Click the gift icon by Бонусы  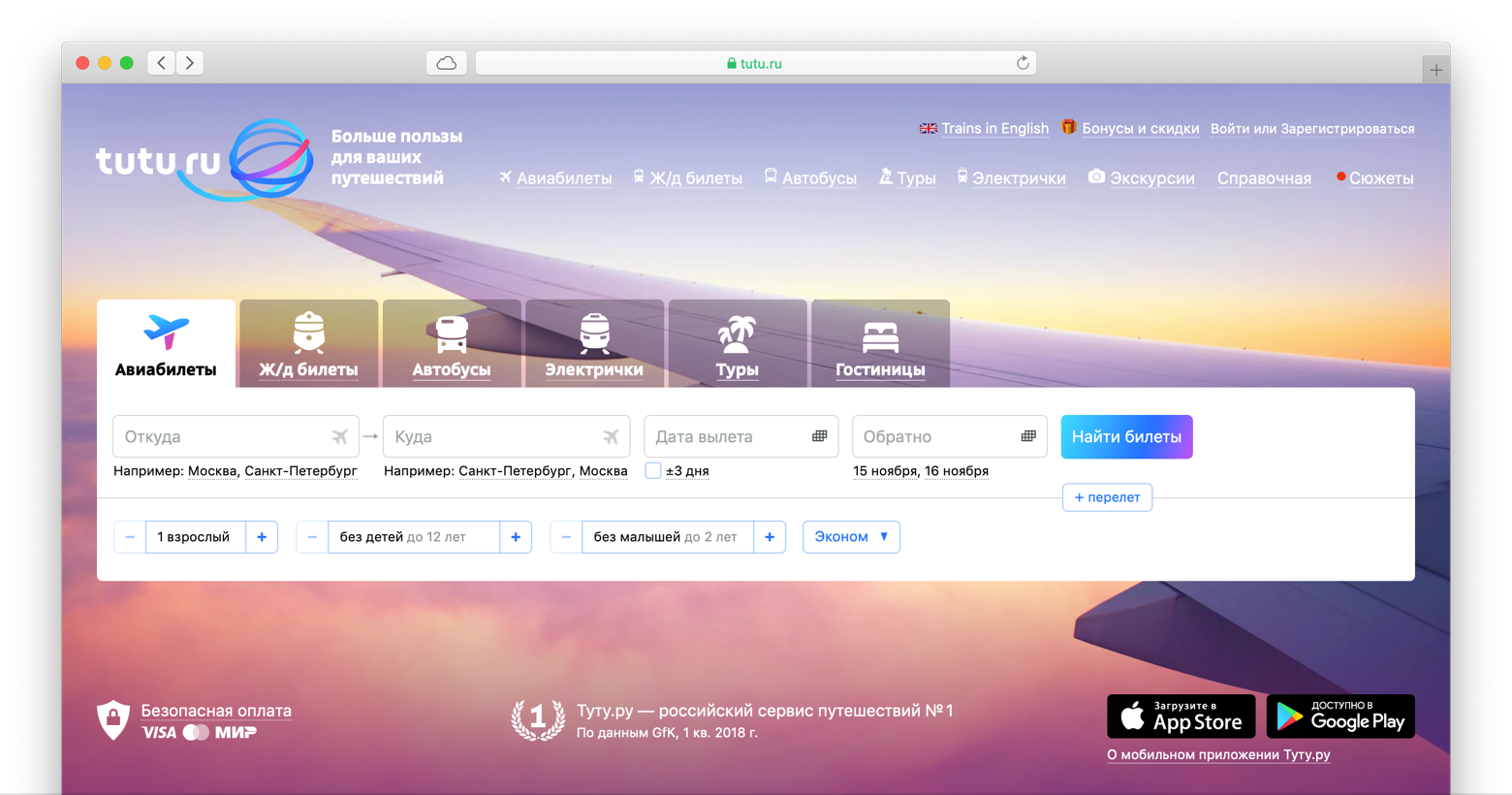coord(1069,127)
